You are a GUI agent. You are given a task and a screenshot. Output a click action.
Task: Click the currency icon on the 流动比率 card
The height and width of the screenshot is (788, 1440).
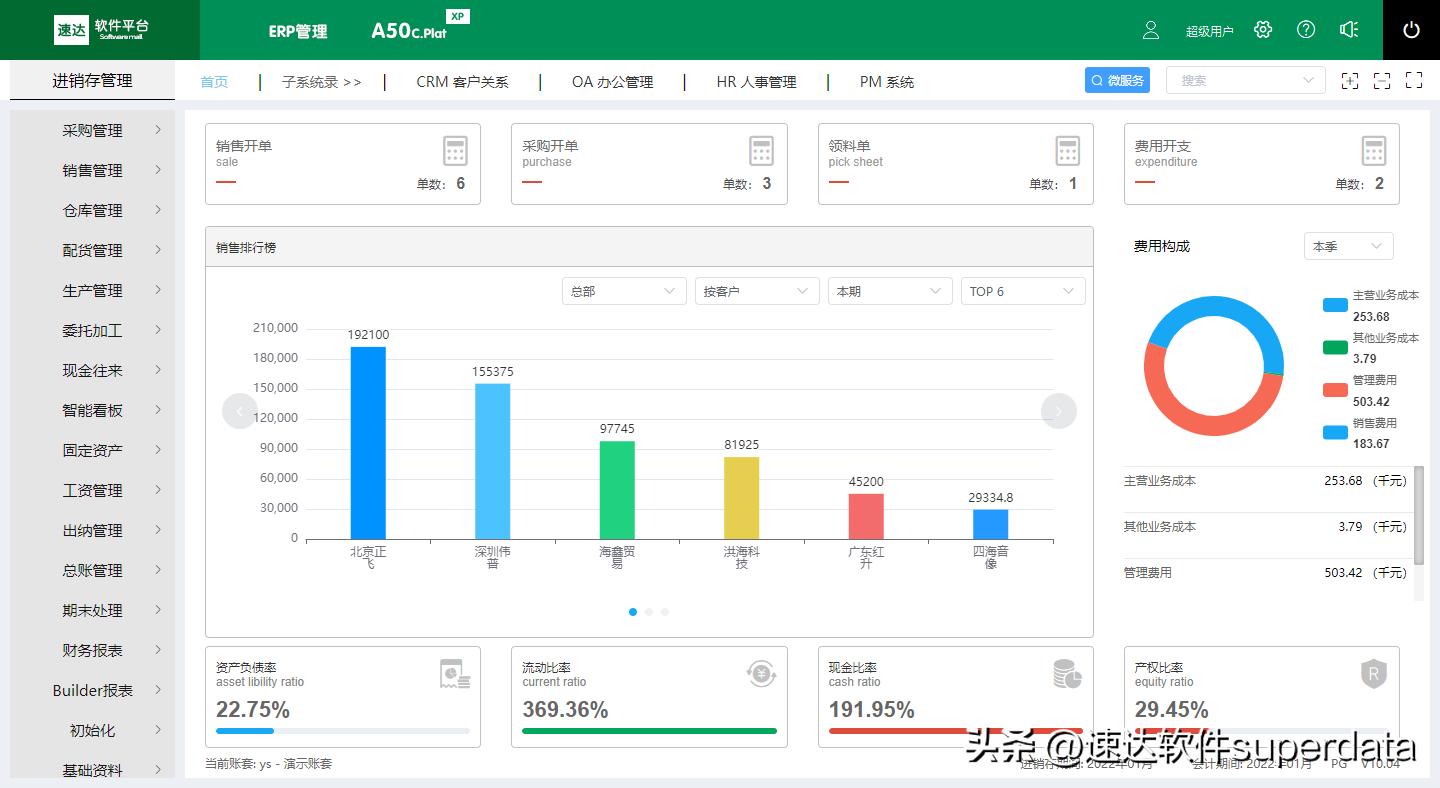coord(761,674)
